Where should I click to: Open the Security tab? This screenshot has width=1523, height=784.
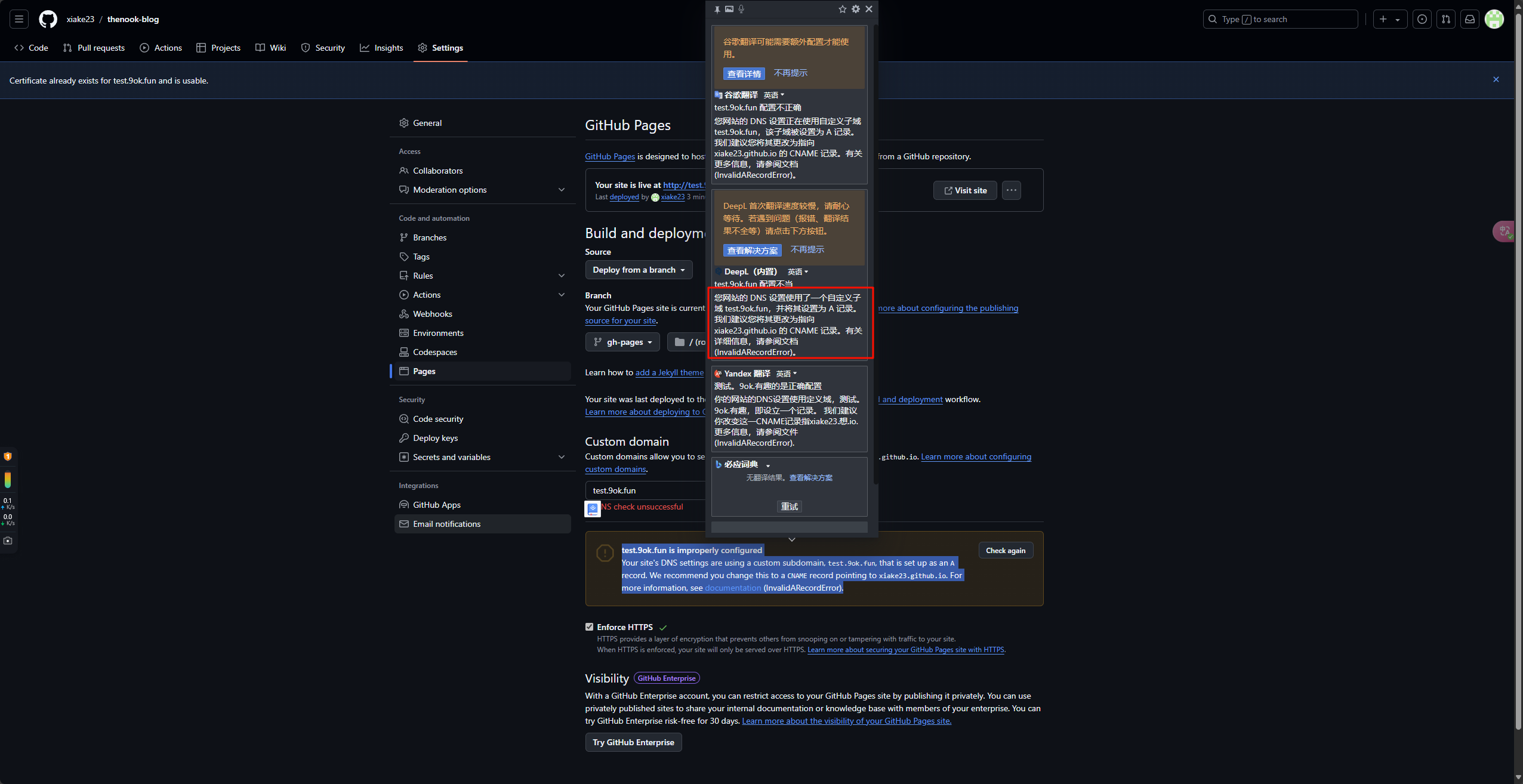[x=323, y=48]
